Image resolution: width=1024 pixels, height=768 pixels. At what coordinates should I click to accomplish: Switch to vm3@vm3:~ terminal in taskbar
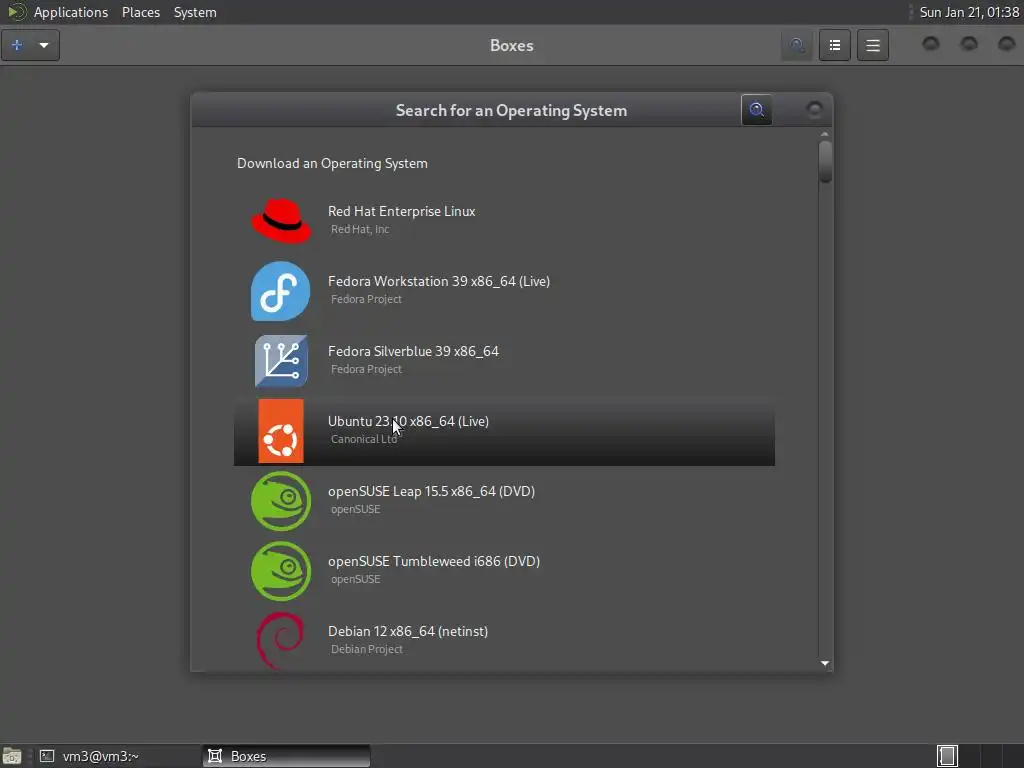pyautogui.click(x=116, y=756)
